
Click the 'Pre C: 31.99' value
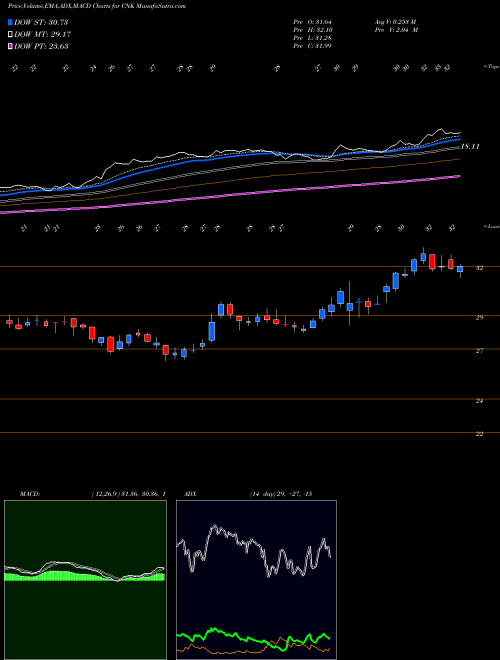click(x=313, y=46)
